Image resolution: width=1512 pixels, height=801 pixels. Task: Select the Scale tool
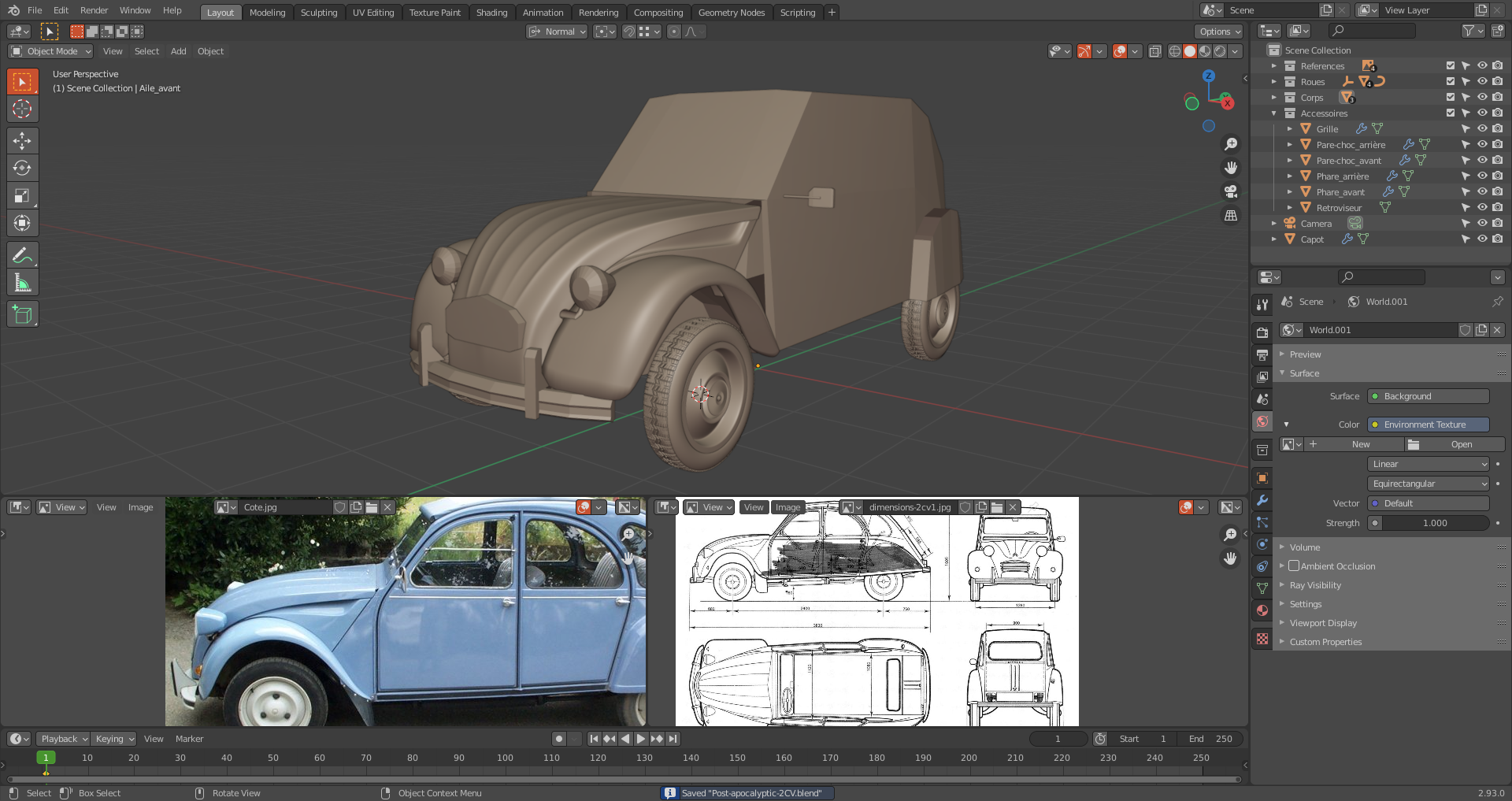pyautogui.click(x=22, y=196)
